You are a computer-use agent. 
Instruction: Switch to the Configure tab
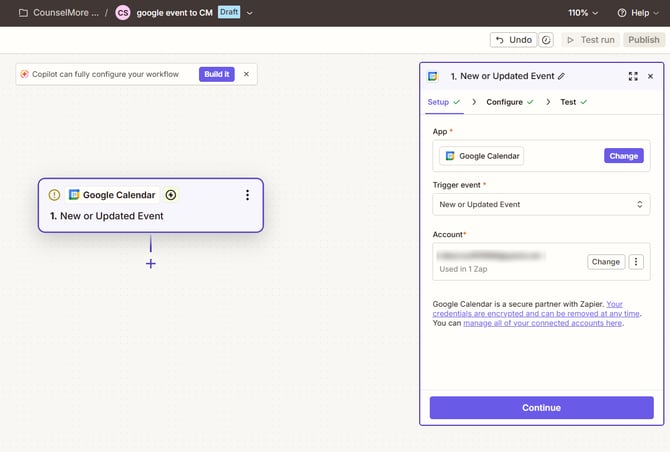pos(510,102)
